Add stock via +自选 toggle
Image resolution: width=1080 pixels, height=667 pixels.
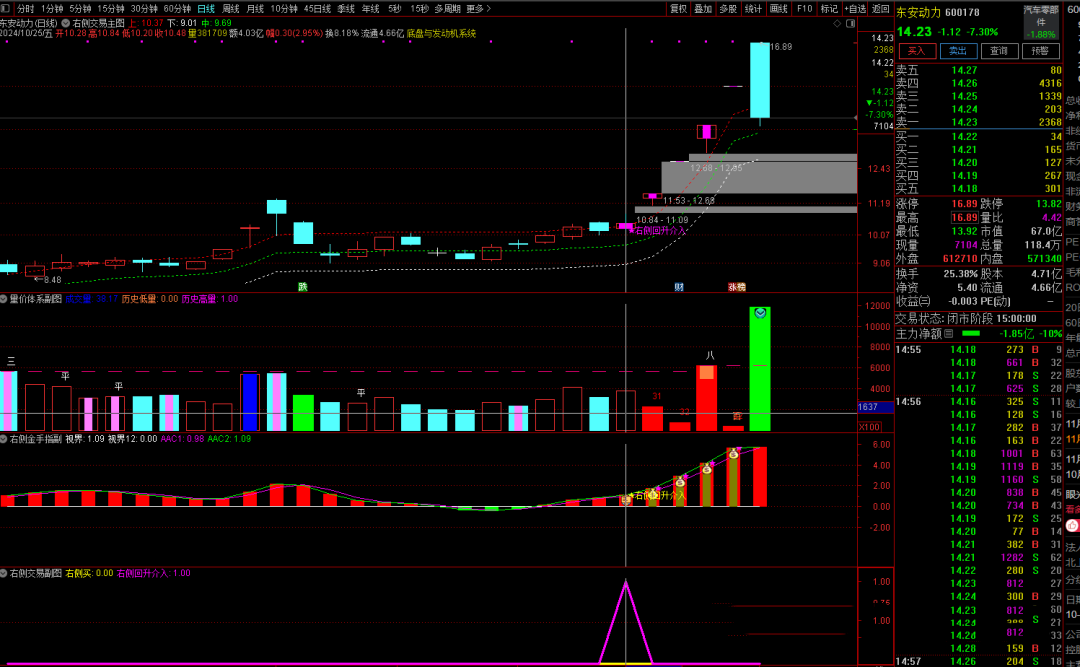click(855, 8)
